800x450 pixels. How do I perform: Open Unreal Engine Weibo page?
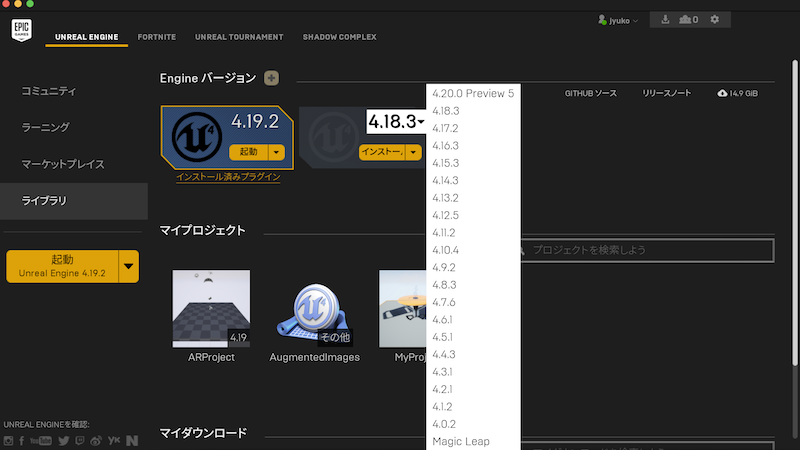[x=96, y=440]
